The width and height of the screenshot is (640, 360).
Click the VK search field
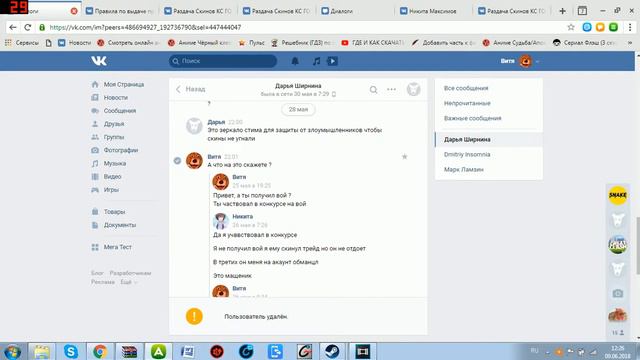click(x=223, y=61)
